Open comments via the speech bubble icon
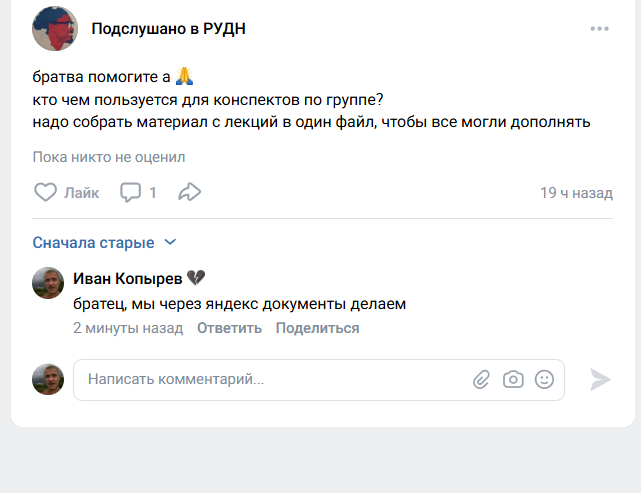 tap(130, 192)
